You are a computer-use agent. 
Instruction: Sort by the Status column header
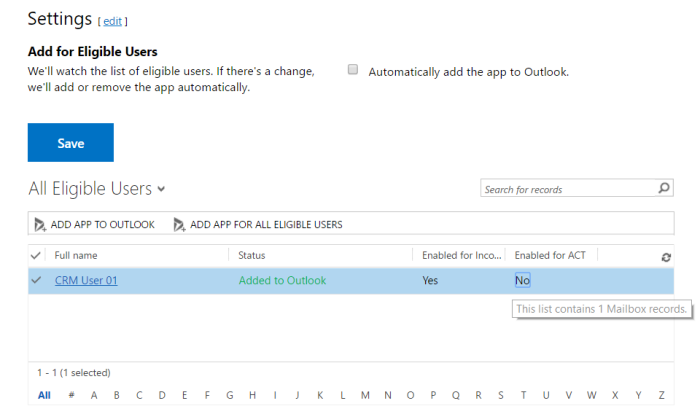coord(252,256)
